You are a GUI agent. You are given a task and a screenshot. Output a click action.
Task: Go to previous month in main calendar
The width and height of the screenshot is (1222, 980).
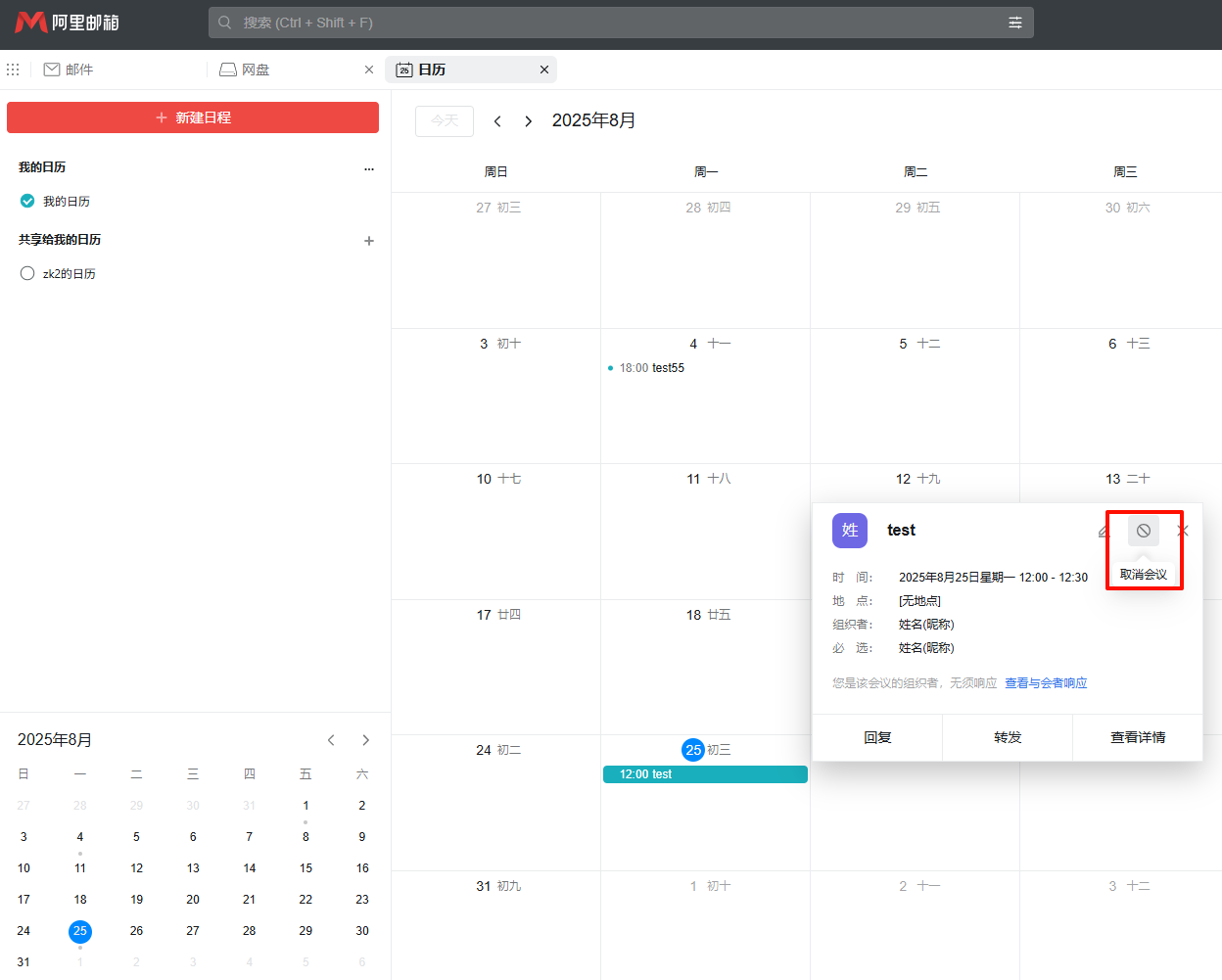pyautogui.click(x=497, y=121)
